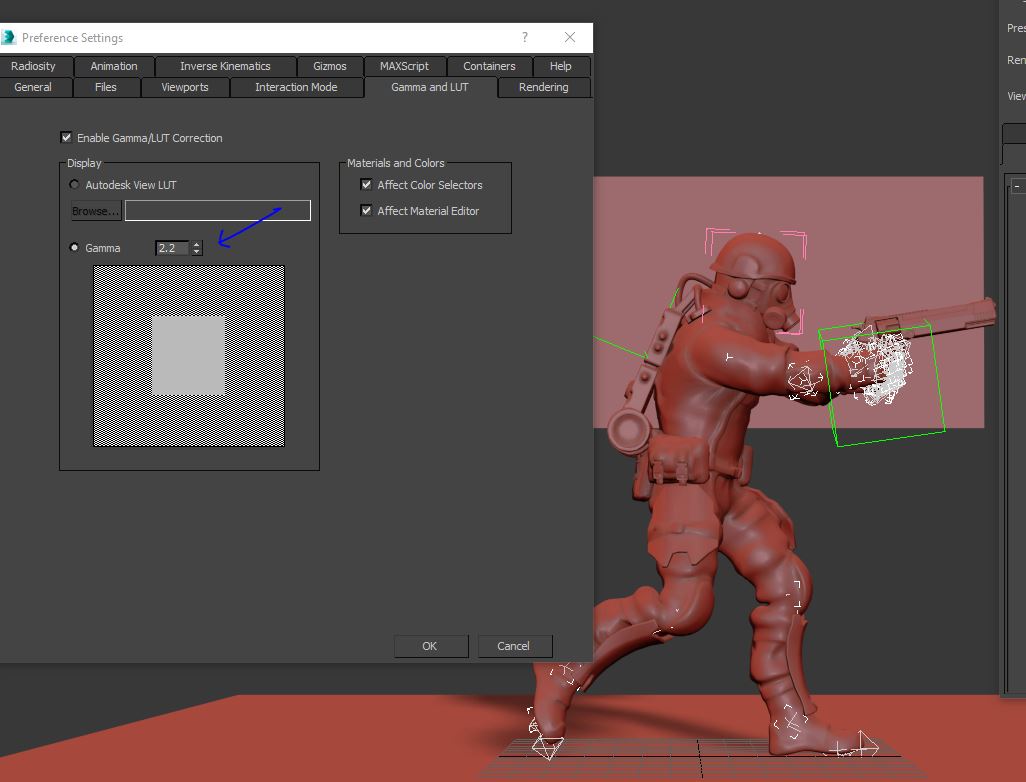
Task: Click the gamma calibration preview square
Action: tap(189, 356)
